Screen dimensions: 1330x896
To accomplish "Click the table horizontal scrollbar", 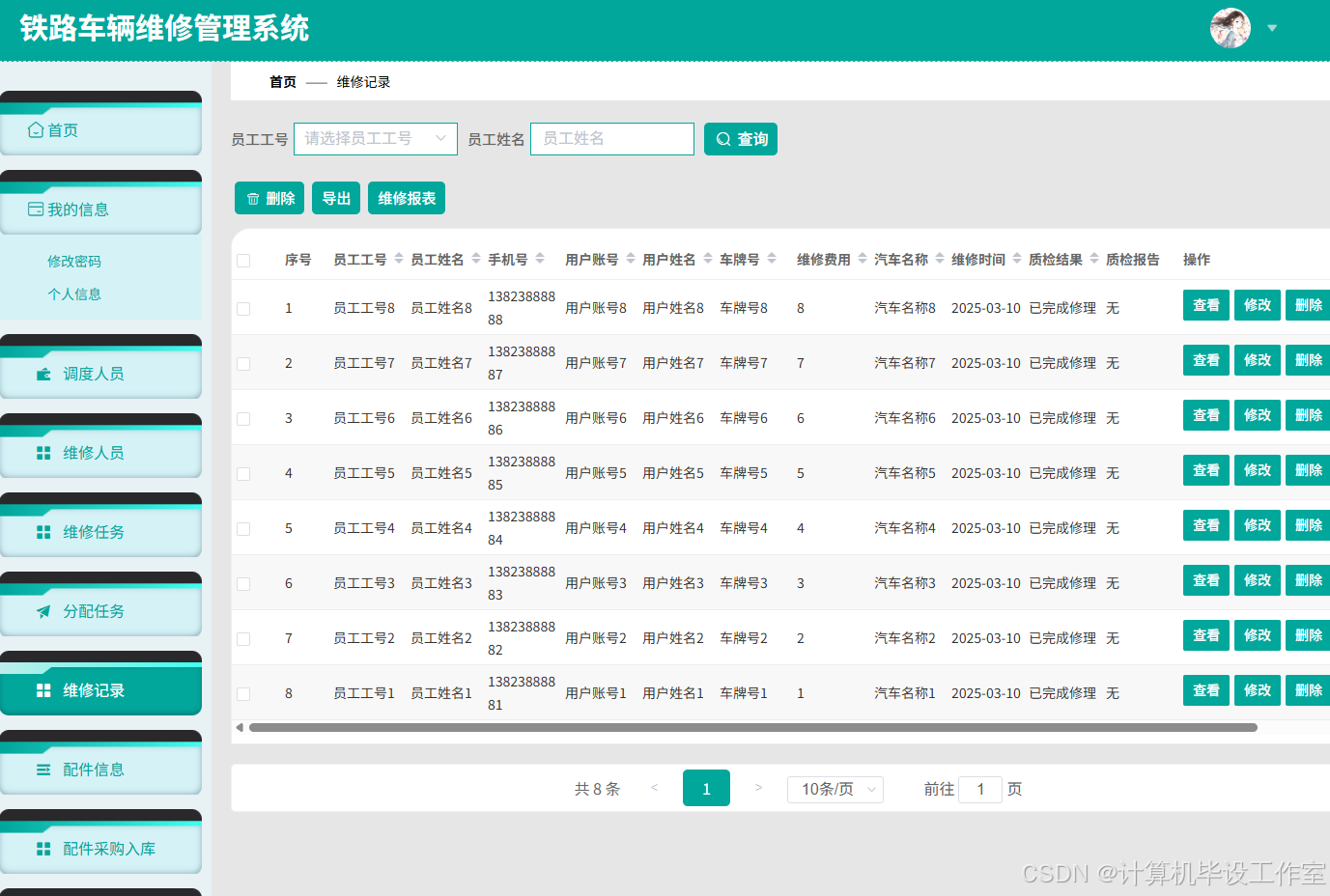I will (x=753, y=728).
